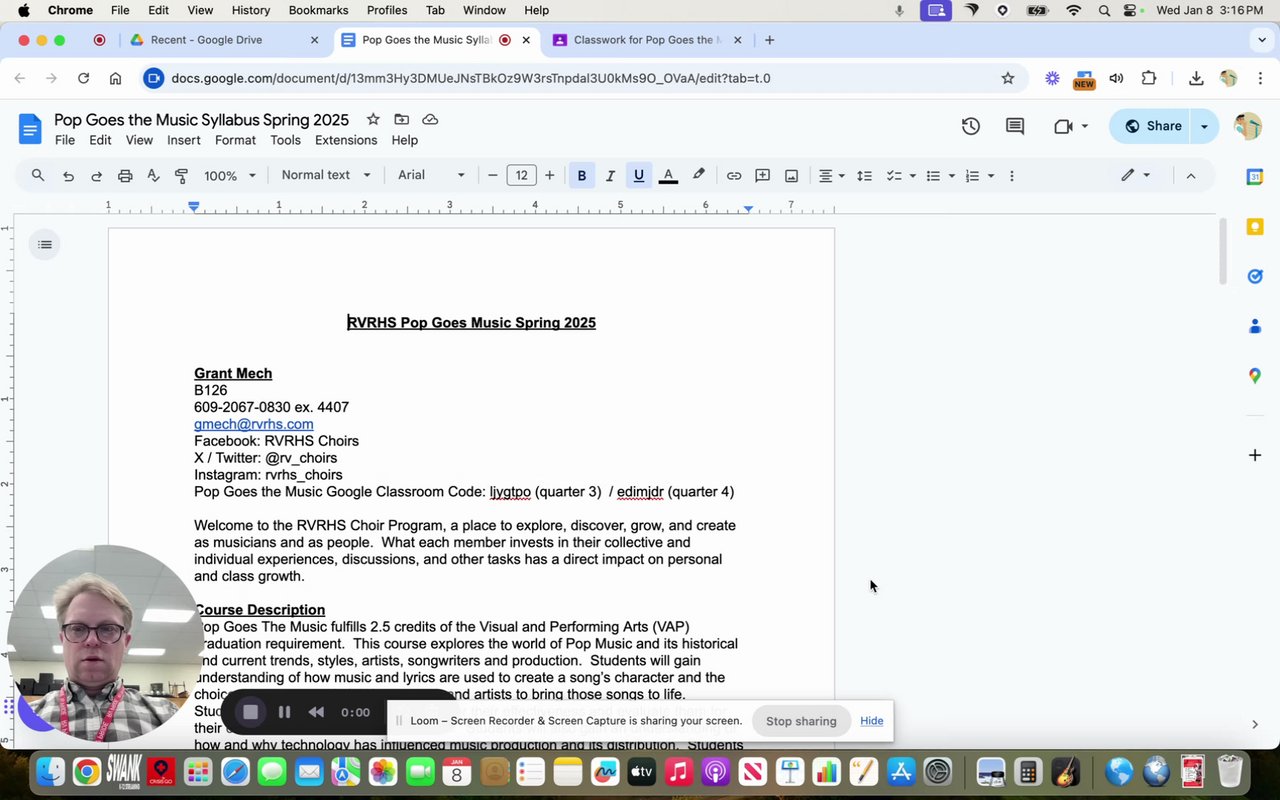1280x800 pixels.
Task: Open line and paragraph spacing options
Action: 865,176
